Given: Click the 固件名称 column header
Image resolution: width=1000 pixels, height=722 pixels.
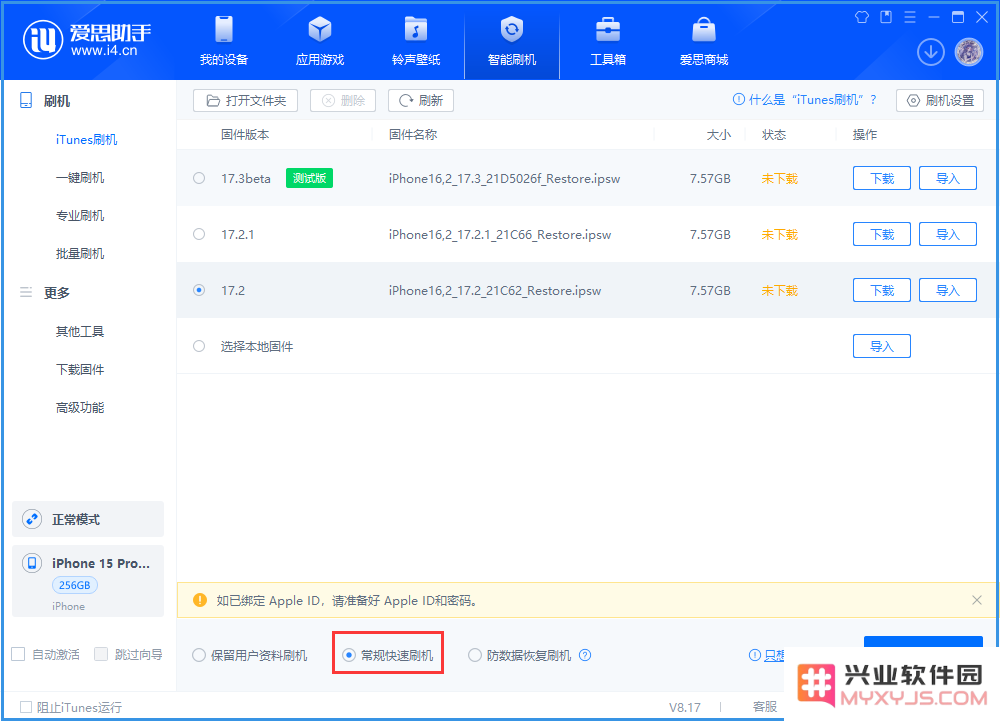Looking at the screenshot, I should (413, 135).
